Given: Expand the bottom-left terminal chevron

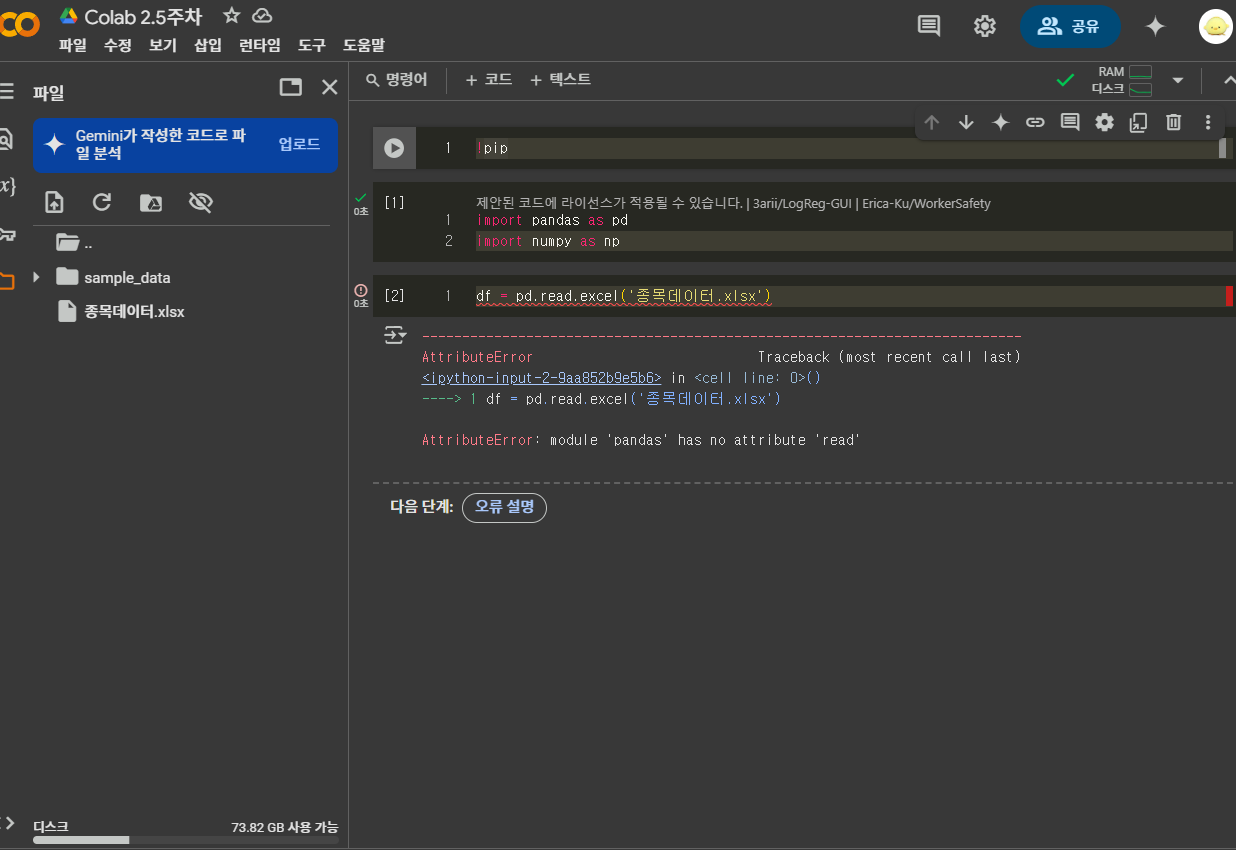Looking at the screenshot, I should coord(8,823).
